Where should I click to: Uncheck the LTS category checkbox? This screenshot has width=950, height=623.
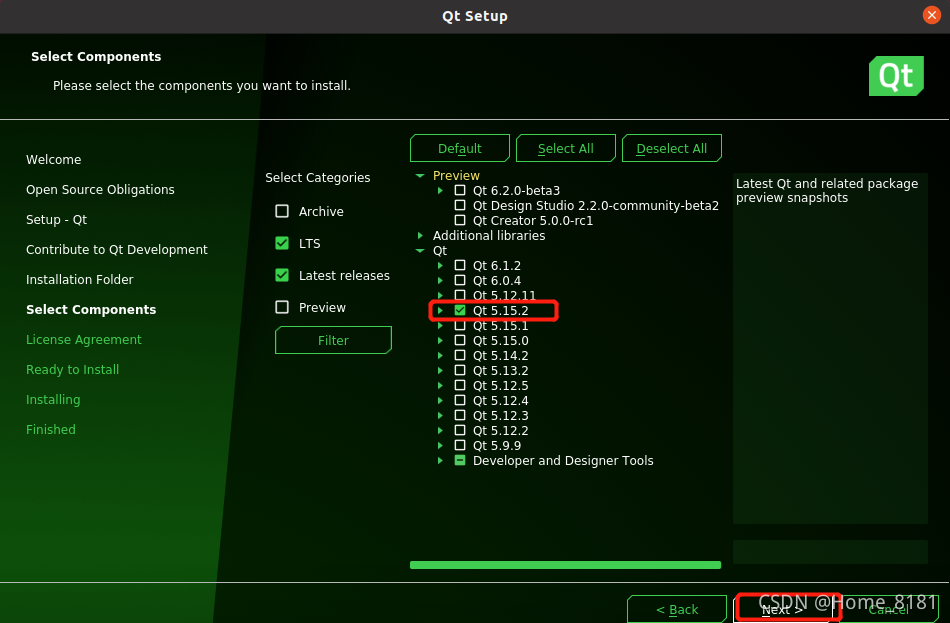[282, 243]
